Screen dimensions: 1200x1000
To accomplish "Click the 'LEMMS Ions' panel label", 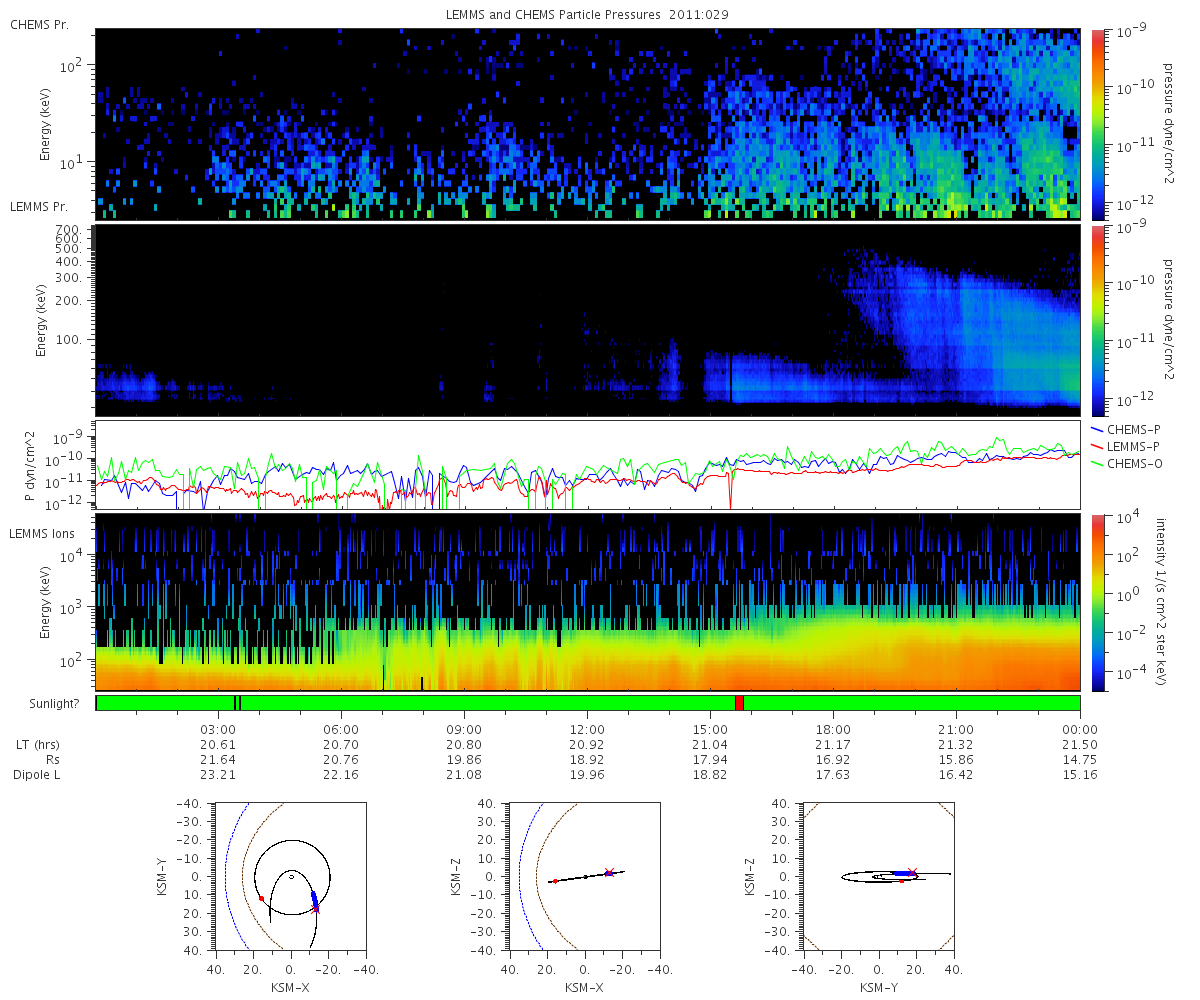I will tap(41, 536).
